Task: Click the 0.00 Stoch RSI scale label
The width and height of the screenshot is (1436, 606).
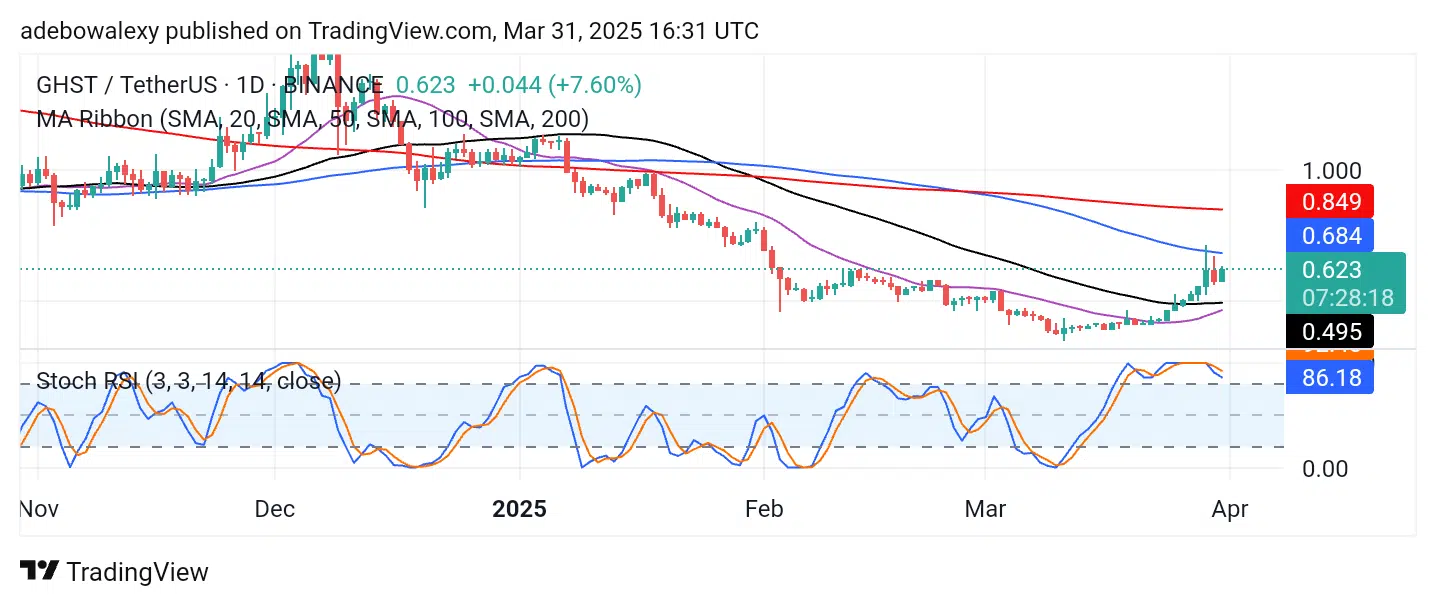Action: click(1325, 468)
